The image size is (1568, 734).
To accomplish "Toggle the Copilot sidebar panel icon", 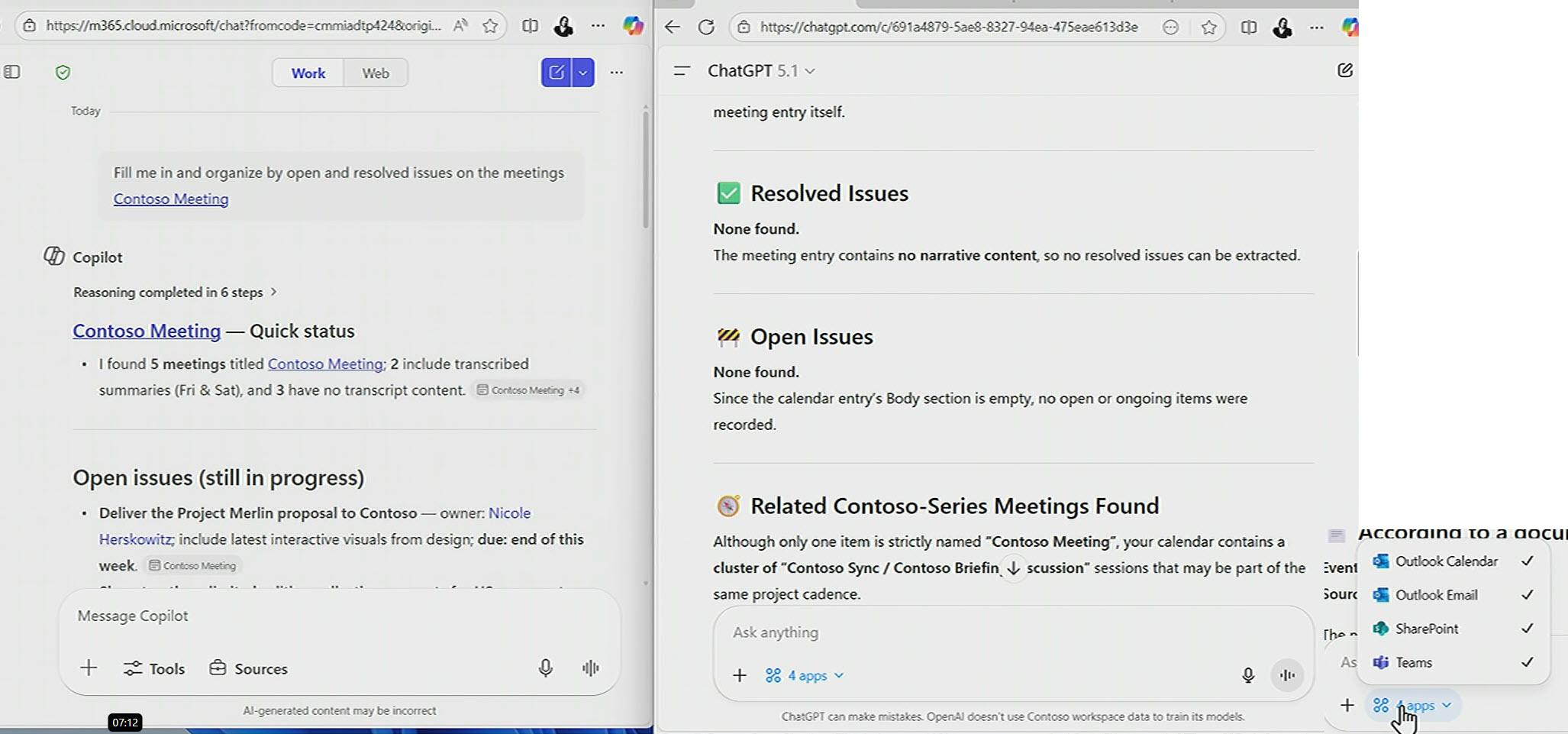I will (12, 73).
